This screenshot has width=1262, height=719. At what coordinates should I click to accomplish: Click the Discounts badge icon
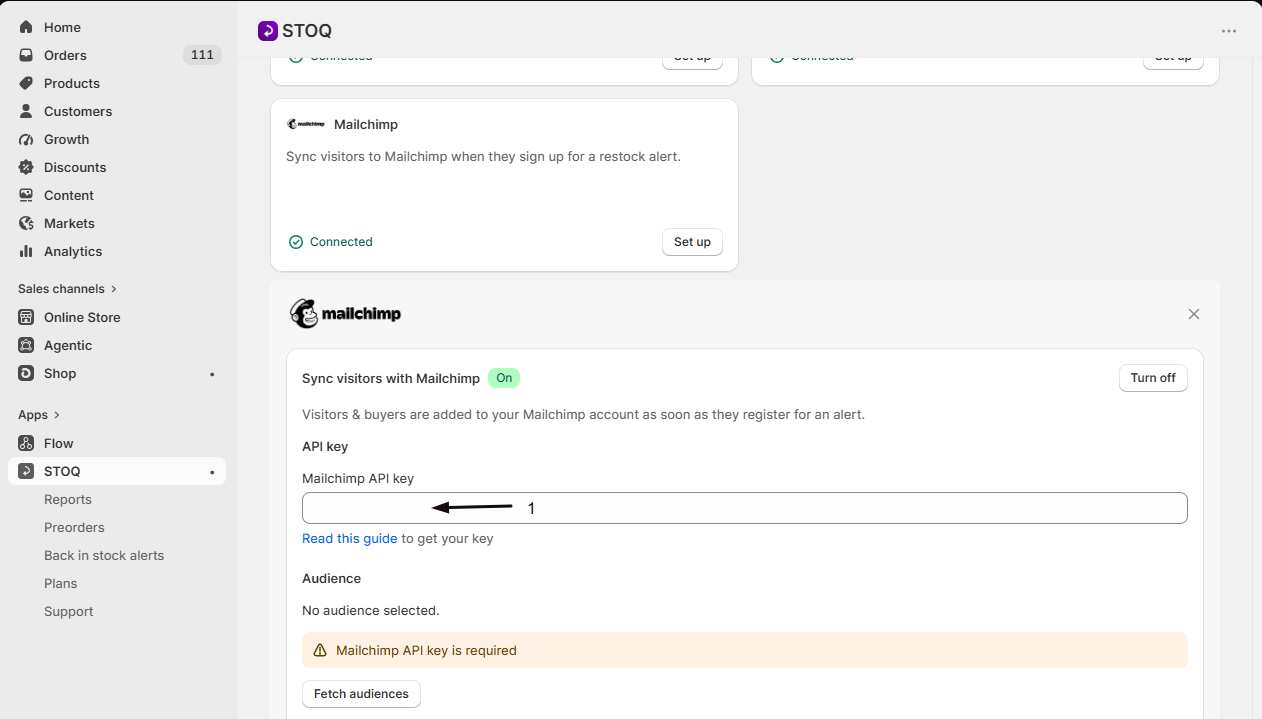tap(26, 167)
